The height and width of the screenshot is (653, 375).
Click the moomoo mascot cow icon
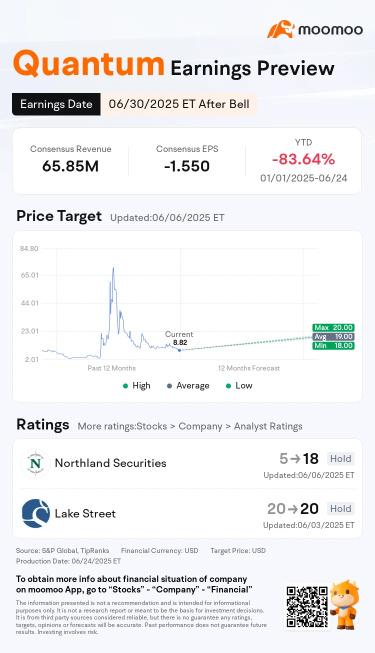click(x=345, y=605)
